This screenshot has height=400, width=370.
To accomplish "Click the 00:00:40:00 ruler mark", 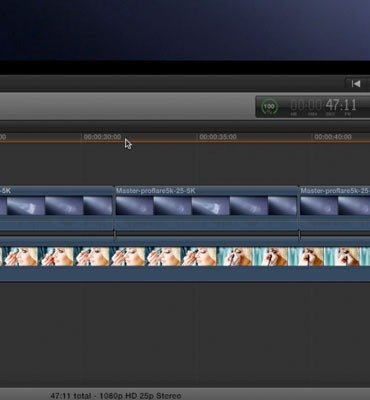I will 333,137.
